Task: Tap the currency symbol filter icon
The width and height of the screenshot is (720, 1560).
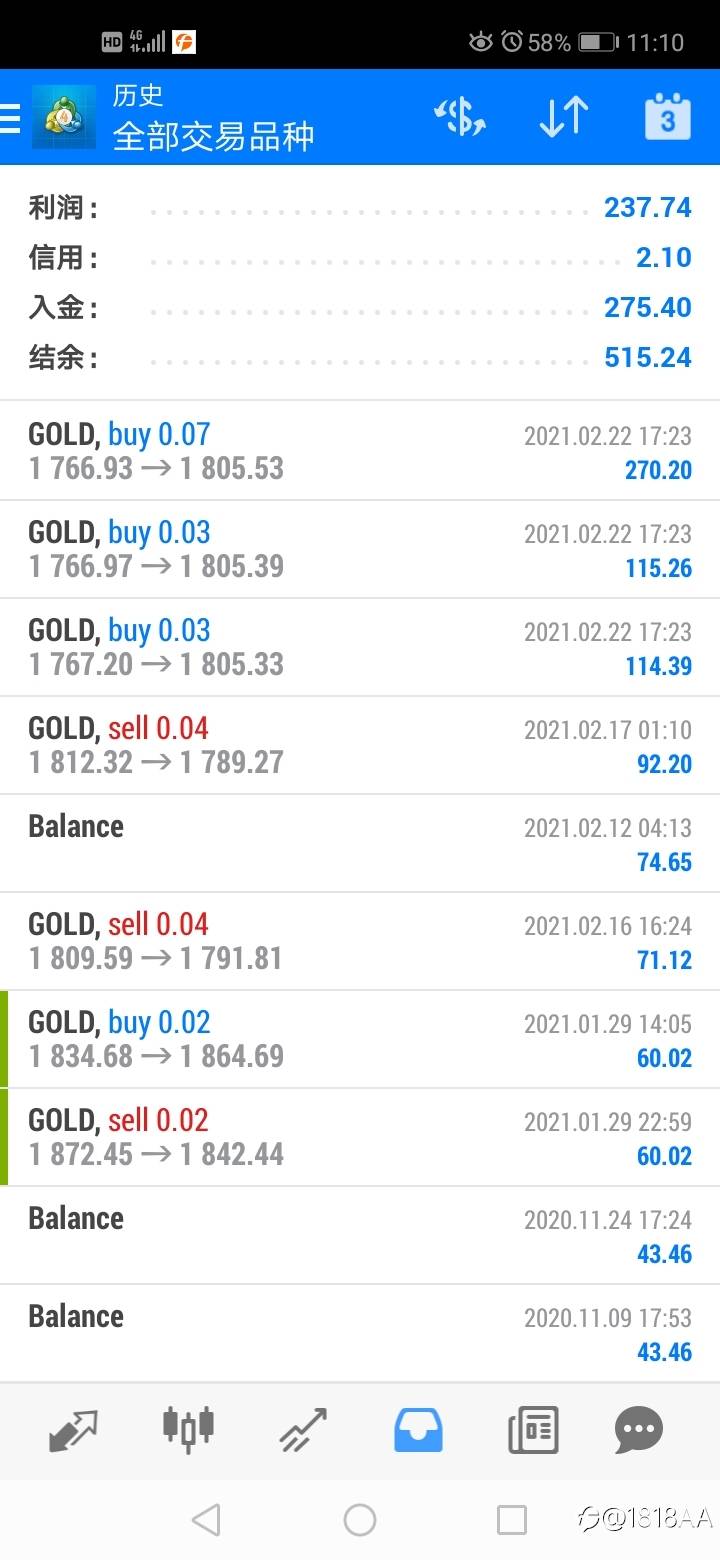Action: pos(460,118)
